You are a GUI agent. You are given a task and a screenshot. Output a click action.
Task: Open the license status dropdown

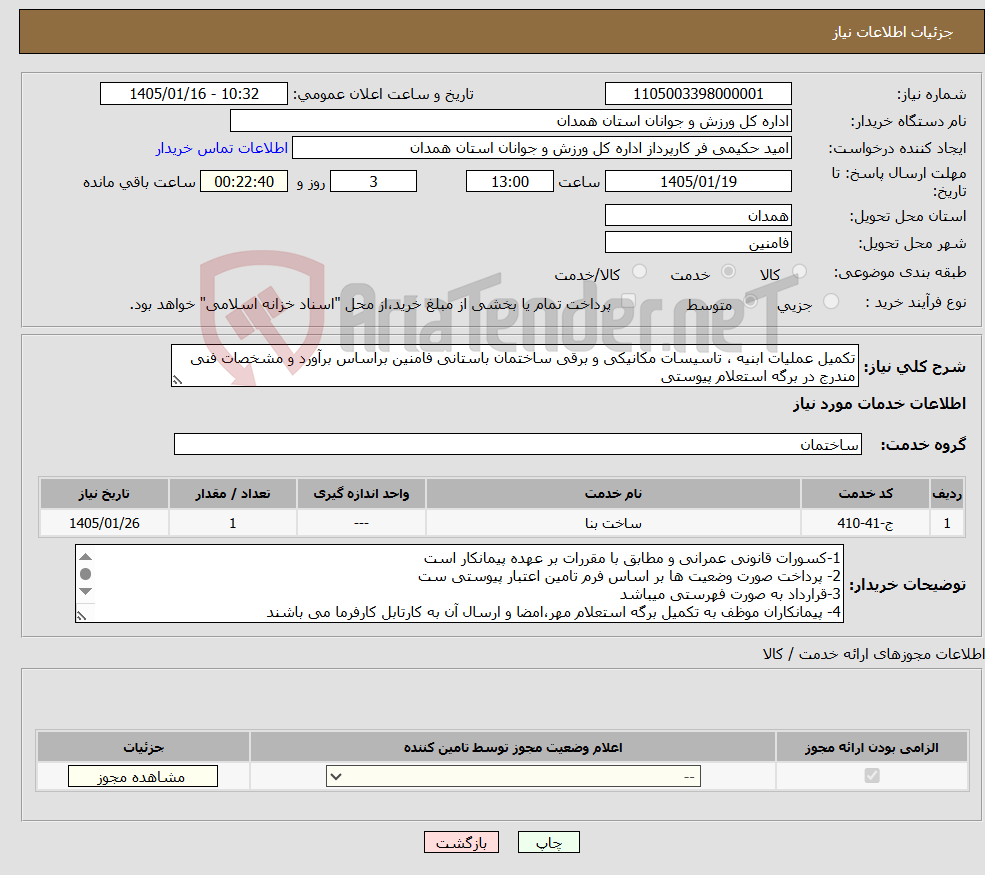(513, 776)
